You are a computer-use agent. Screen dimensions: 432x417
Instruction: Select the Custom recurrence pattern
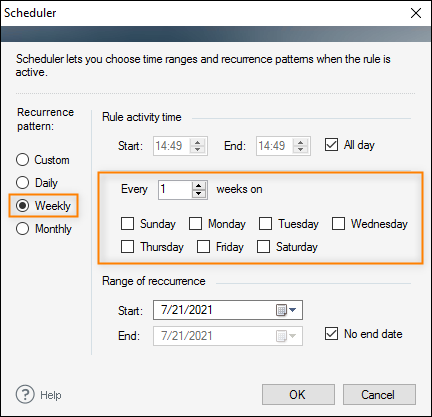point(22,160)
